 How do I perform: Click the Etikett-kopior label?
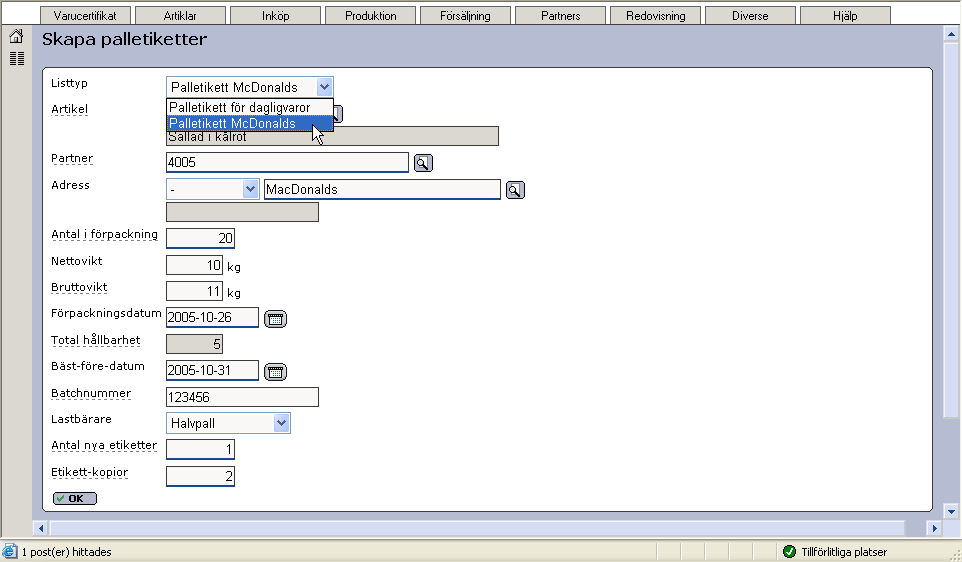(90, 472)
